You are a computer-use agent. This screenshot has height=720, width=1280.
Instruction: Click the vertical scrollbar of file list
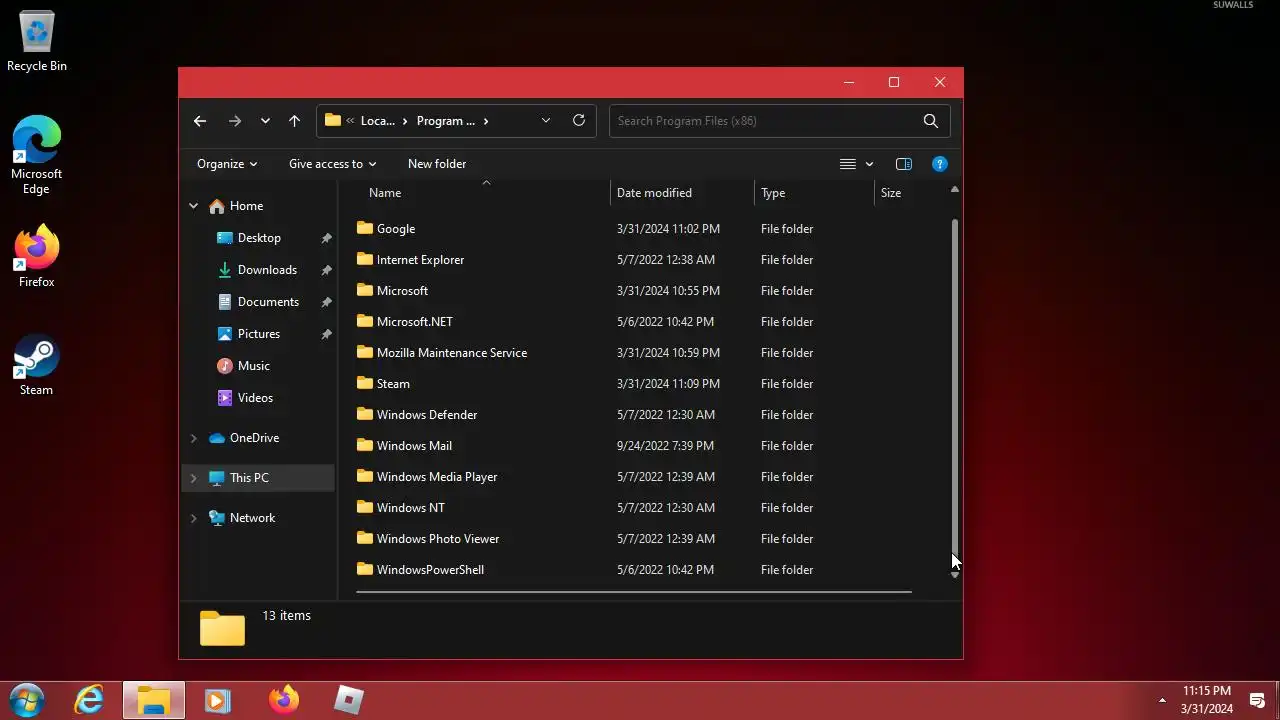pyautogui.click(x=955, y=388)
